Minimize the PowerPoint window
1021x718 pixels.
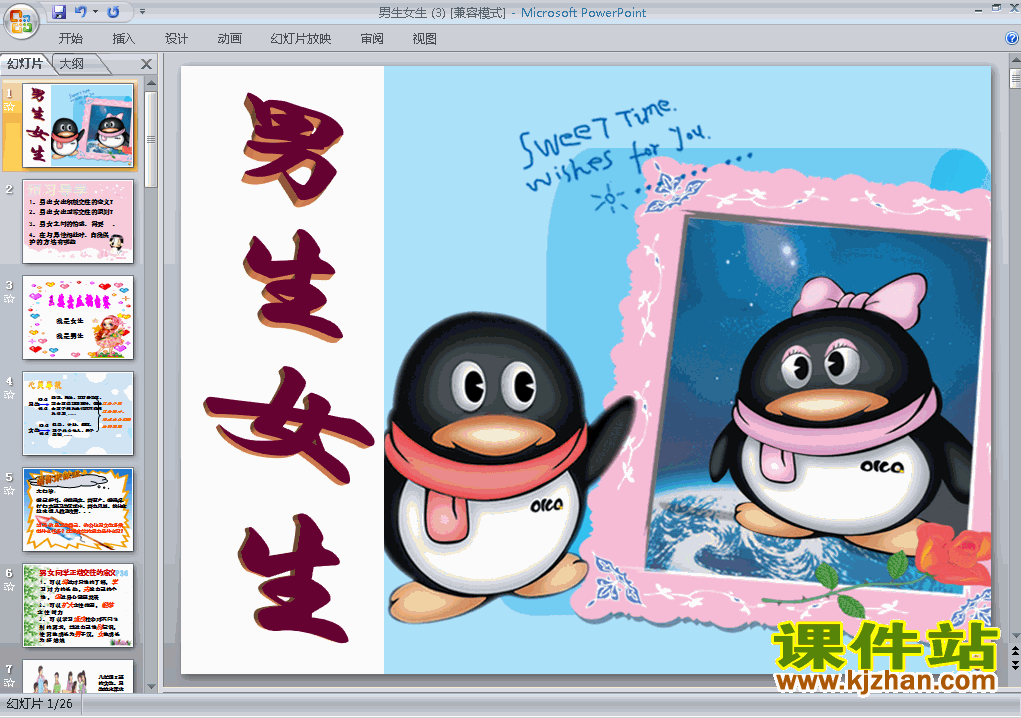[979, 9]
